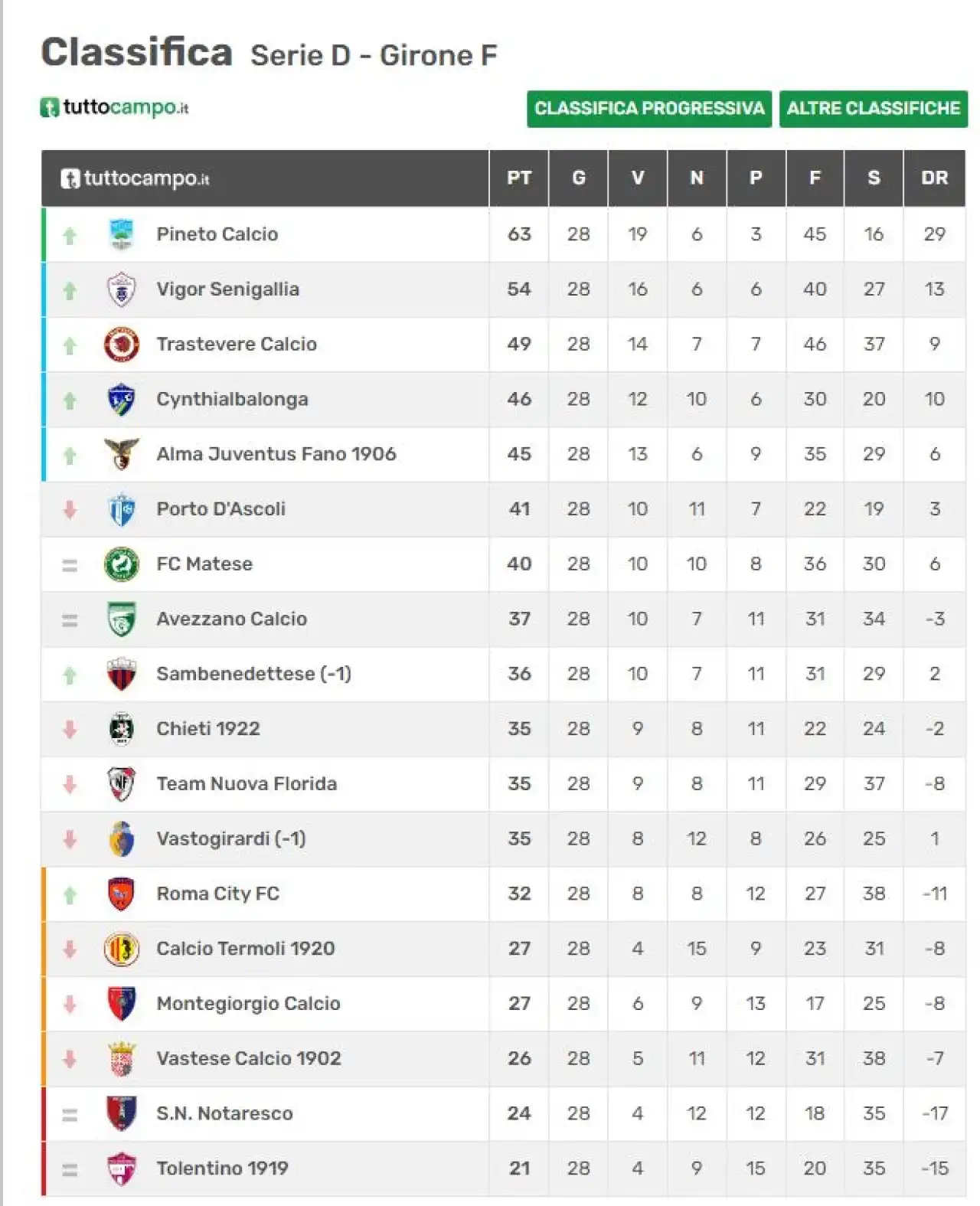This screenshot has height=1206, width=980.
Task: Click the Vigor Senigallia team crest
Action: pyautogui.click(x=121, y=289)
